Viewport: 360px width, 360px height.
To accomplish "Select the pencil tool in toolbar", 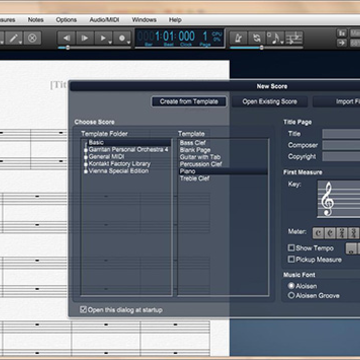I will [14, 38].
